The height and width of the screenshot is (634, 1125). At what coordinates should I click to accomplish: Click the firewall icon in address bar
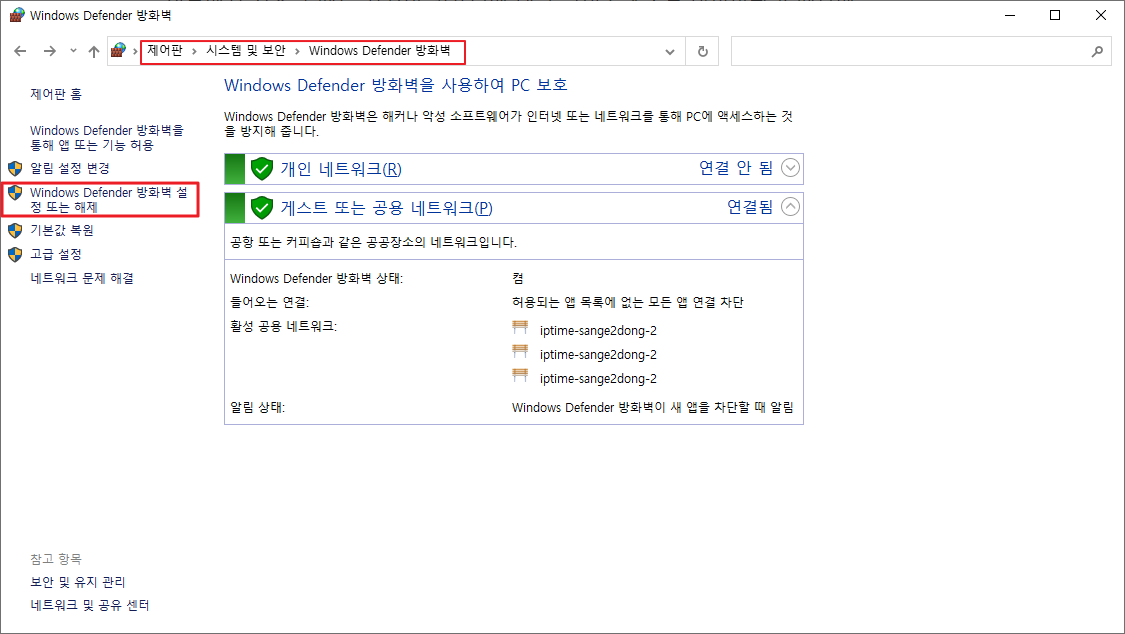coord(119,50)
